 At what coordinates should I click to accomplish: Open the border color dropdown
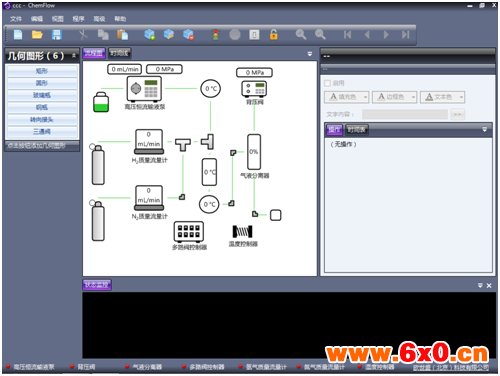[395, 97]
